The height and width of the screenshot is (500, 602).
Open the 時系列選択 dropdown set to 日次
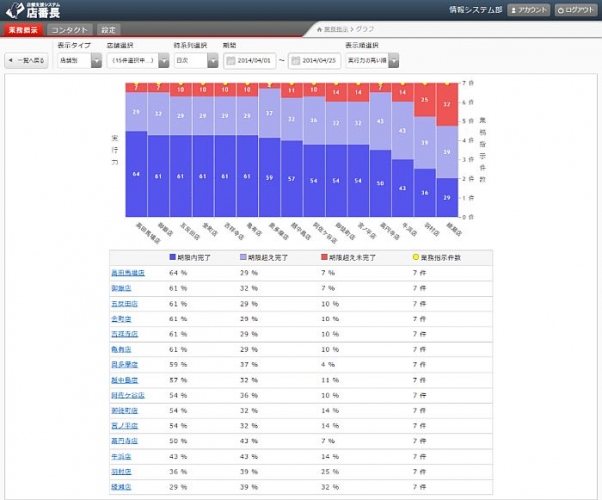196,61
